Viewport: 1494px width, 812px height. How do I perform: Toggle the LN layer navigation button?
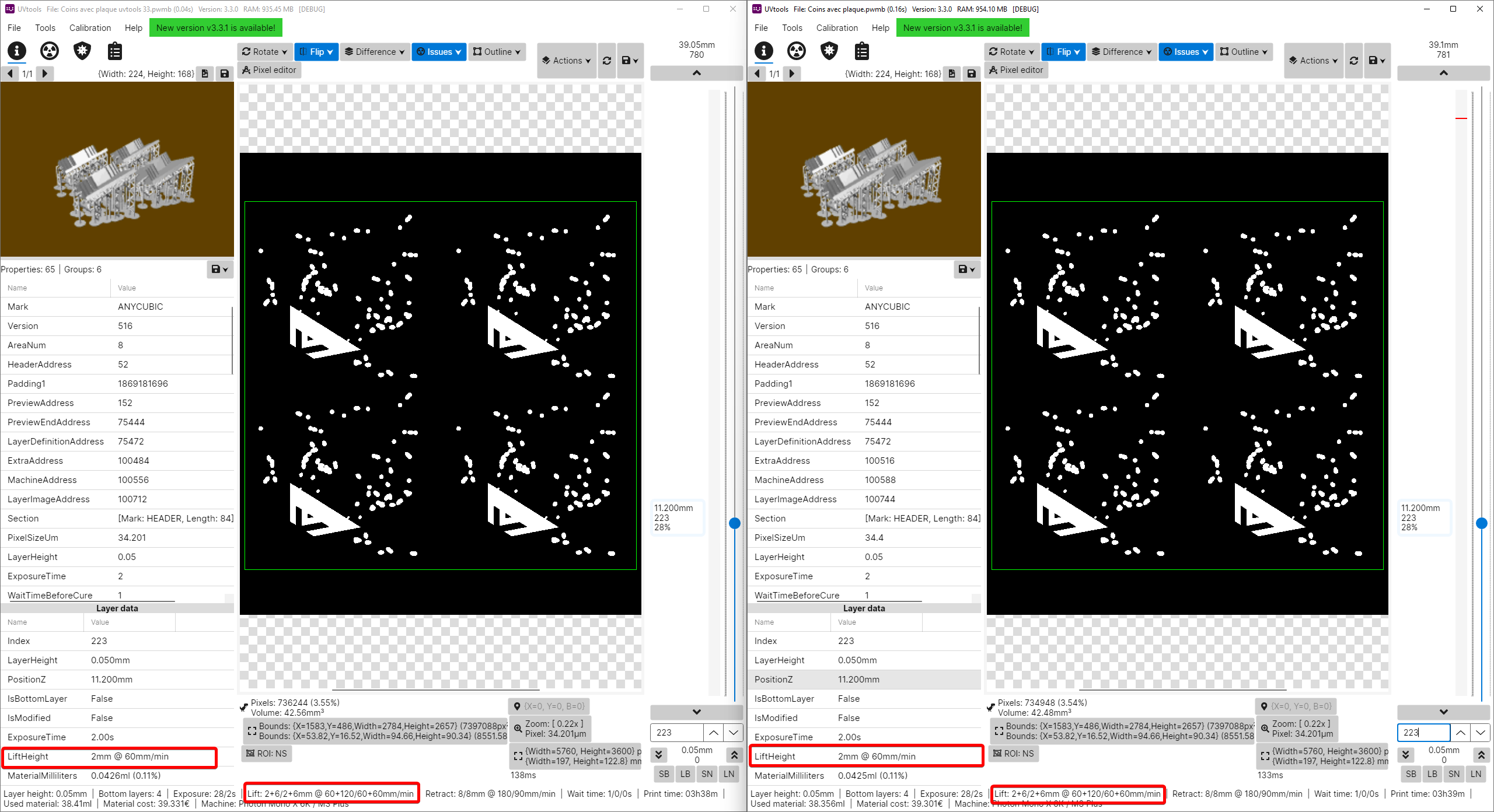pos(729,774)
